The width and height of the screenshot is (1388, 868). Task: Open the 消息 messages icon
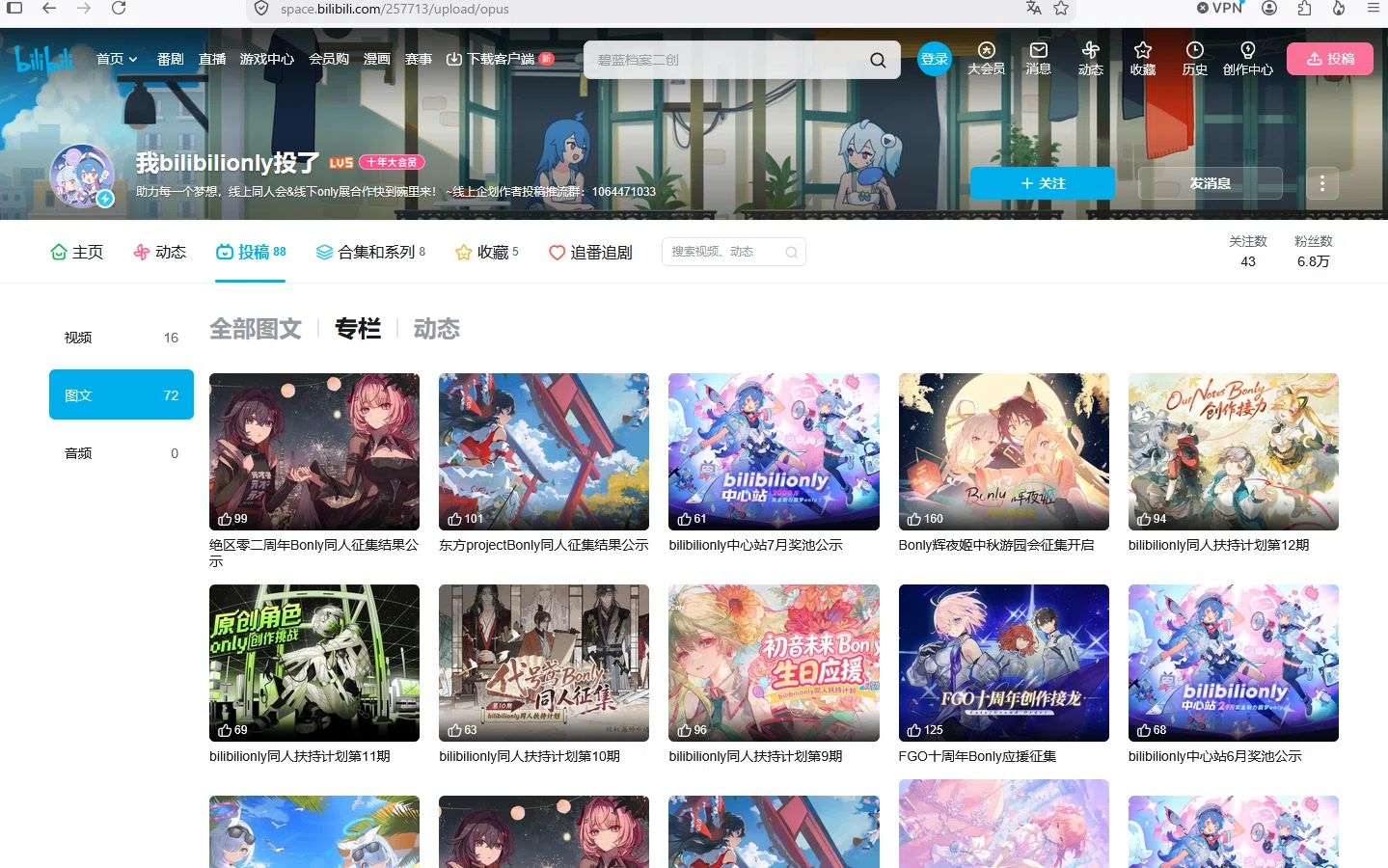pos(1039,59)
